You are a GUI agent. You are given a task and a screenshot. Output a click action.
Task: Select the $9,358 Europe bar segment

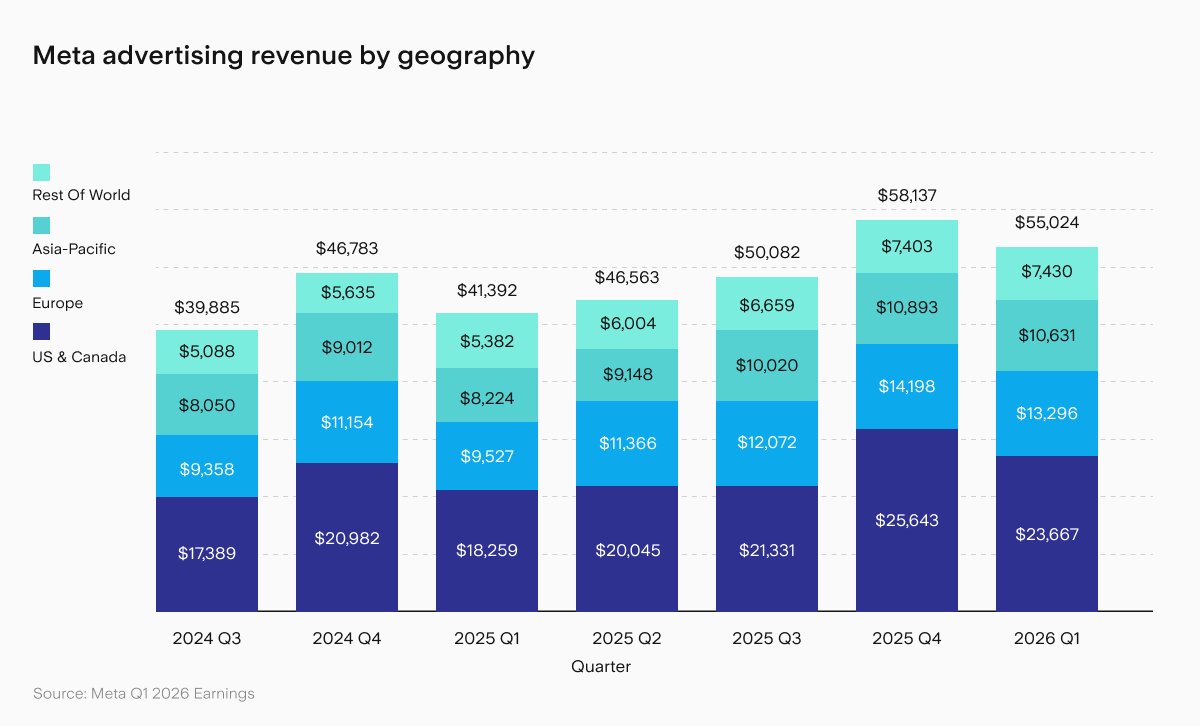(x=207, y=466)
